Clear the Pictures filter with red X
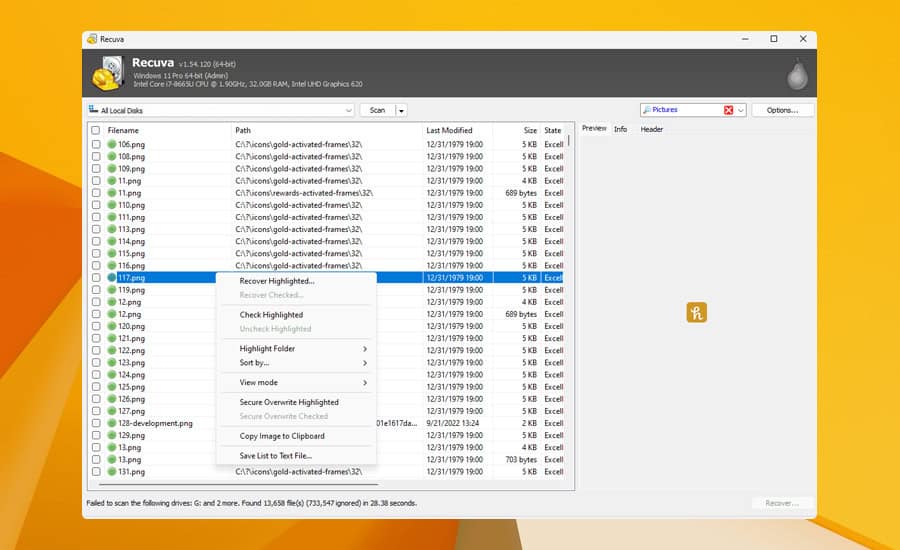 (x=728, y=110)
